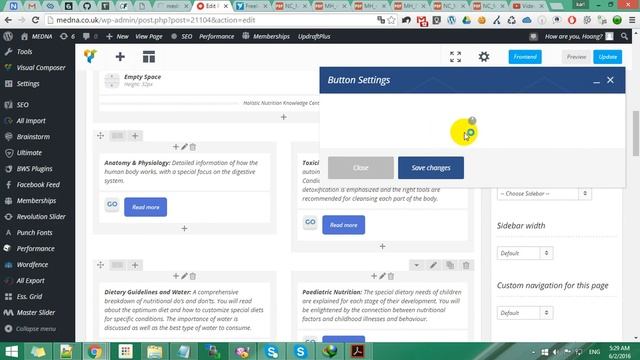This screenshot has height=360, width=640.
Task: Click the Update button
Action: point(607,57)
